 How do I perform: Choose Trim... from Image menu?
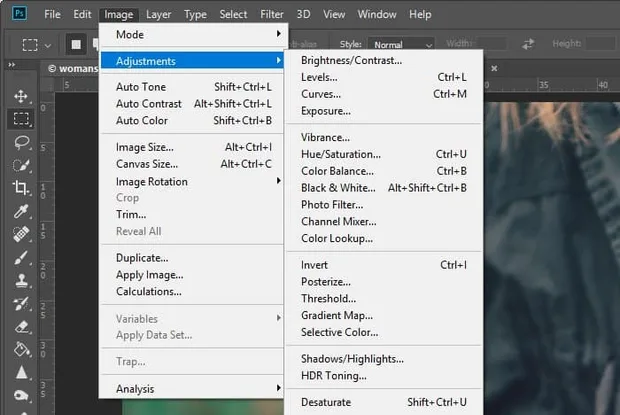[193, 214]
